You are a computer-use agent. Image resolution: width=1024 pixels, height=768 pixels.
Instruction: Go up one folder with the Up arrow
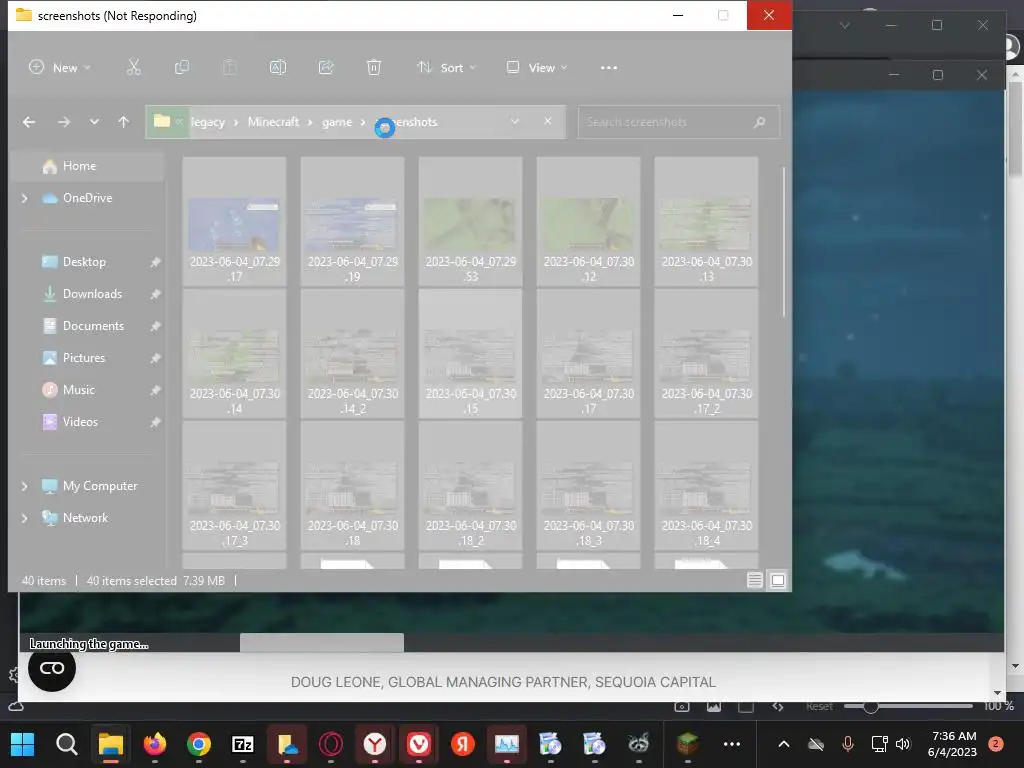tap(123, 121)
